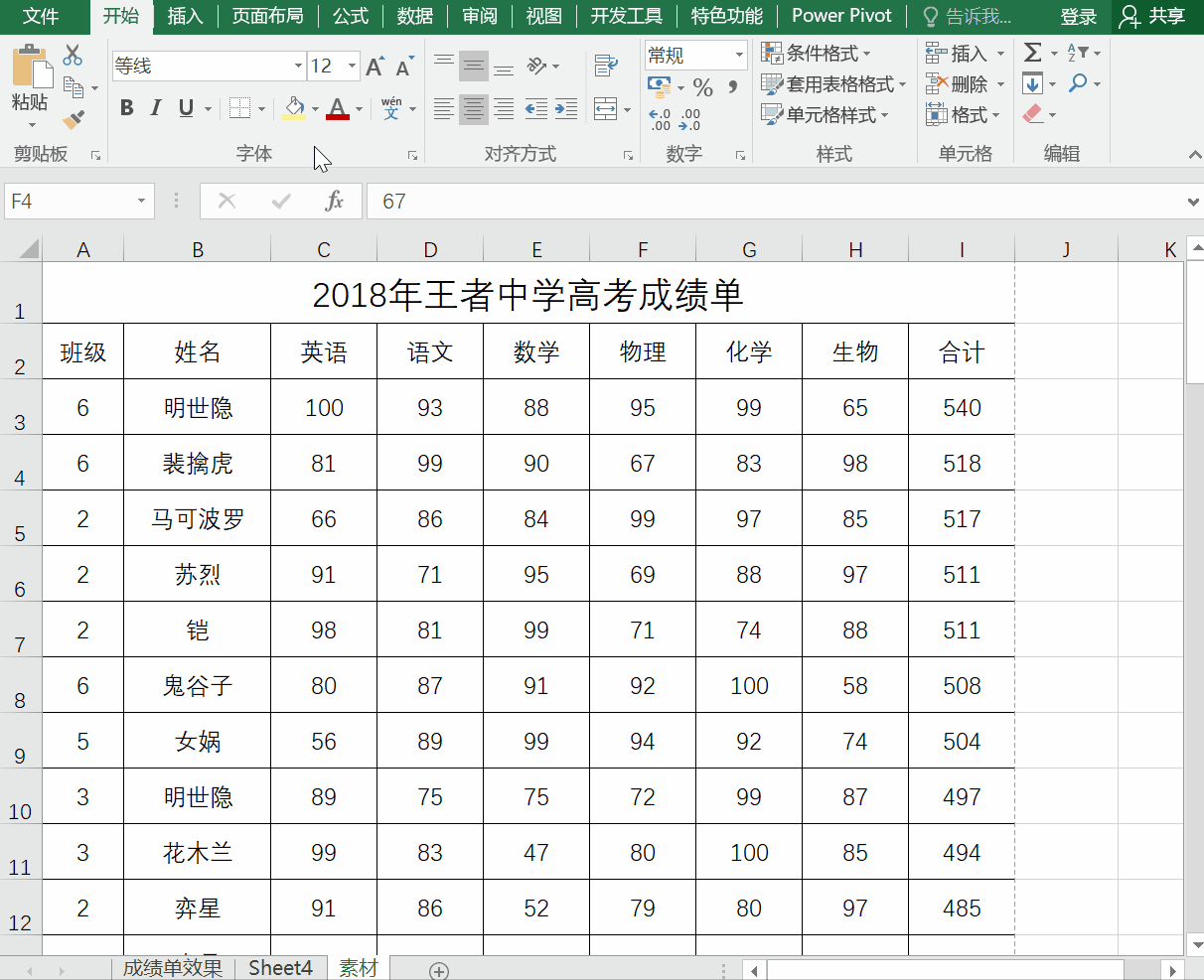Open Find and Select magnifier
The width and height of the screenshot is (1204, 980).
click(x=1079, y=83)
